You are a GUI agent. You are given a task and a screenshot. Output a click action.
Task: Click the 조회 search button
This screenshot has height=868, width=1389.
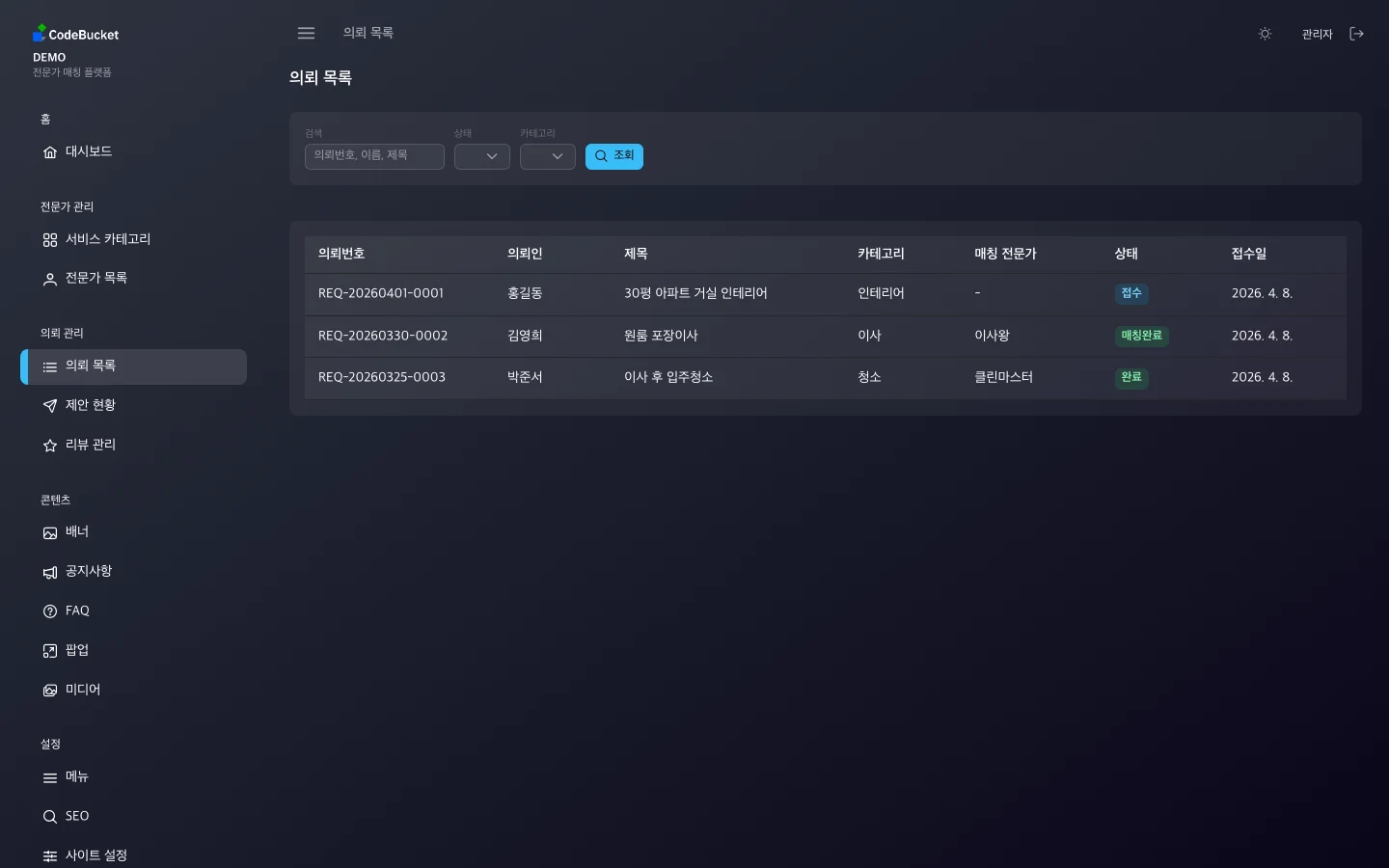613,156
